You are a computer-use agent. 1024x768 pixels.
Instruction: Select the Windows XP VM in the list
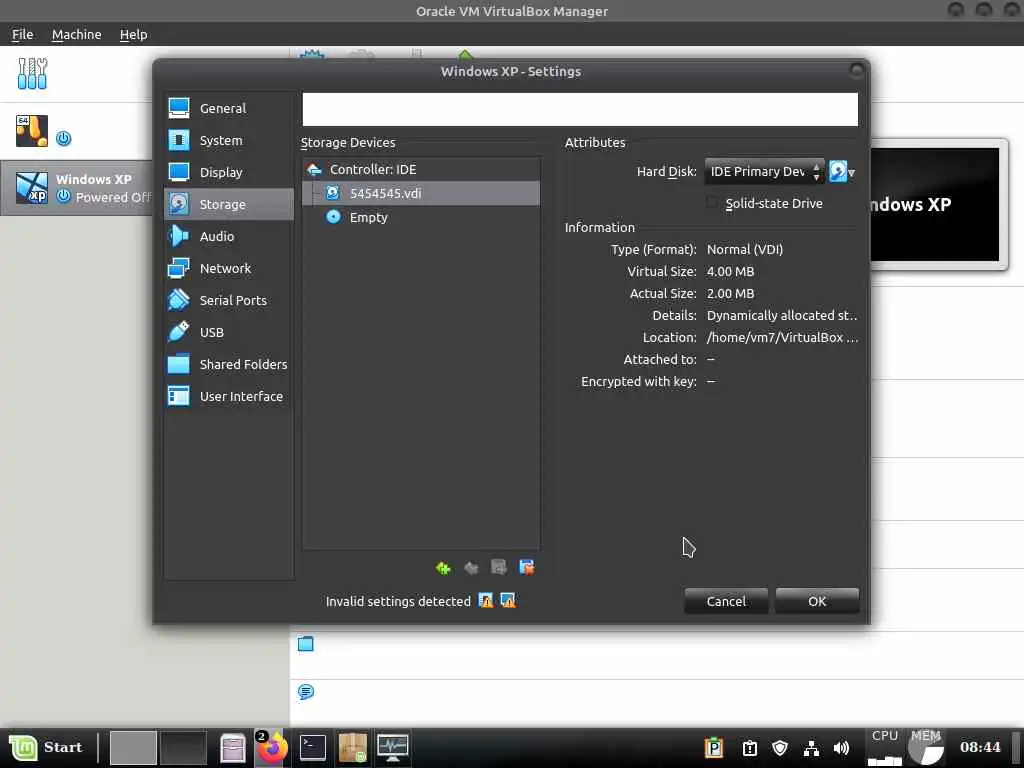click(x=76, y=188)
